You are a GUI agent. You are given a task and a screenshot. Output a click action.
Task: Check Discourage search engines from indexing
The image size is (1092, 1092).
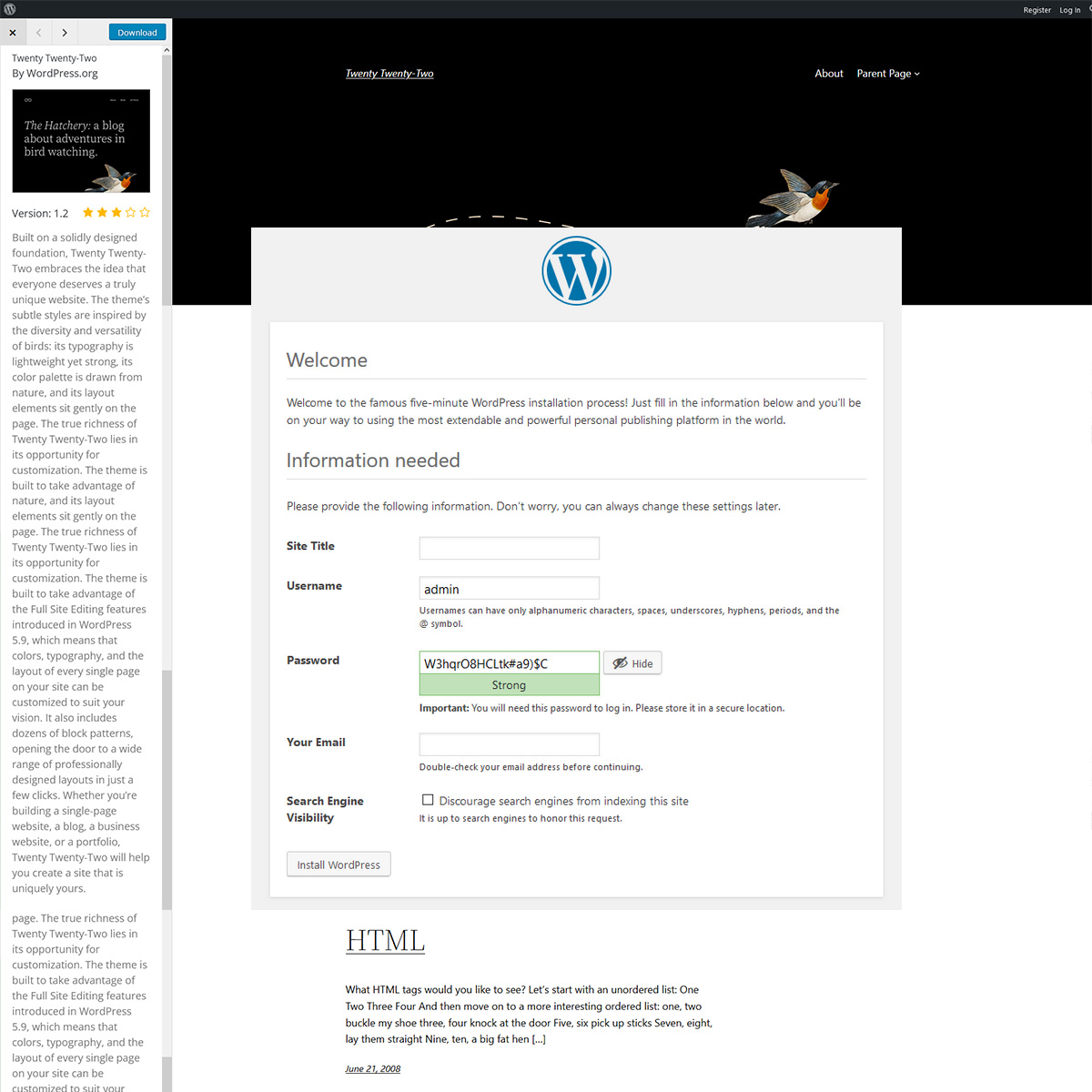pyautogui.click(x=428, y=800)
